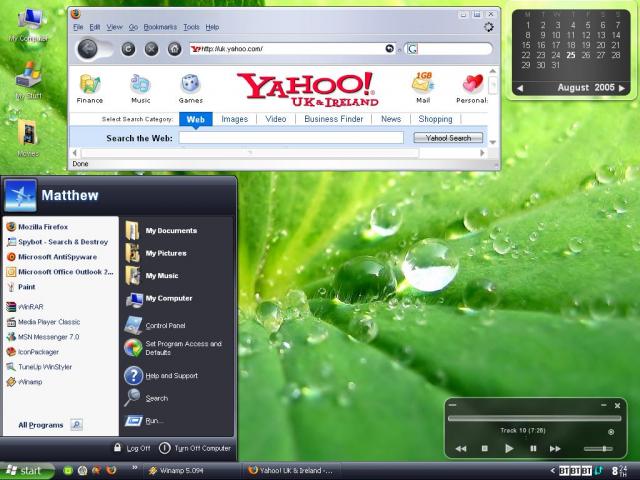Click Firefox horizontal scrollbar

pyautogui.click(x=250, y=153)
